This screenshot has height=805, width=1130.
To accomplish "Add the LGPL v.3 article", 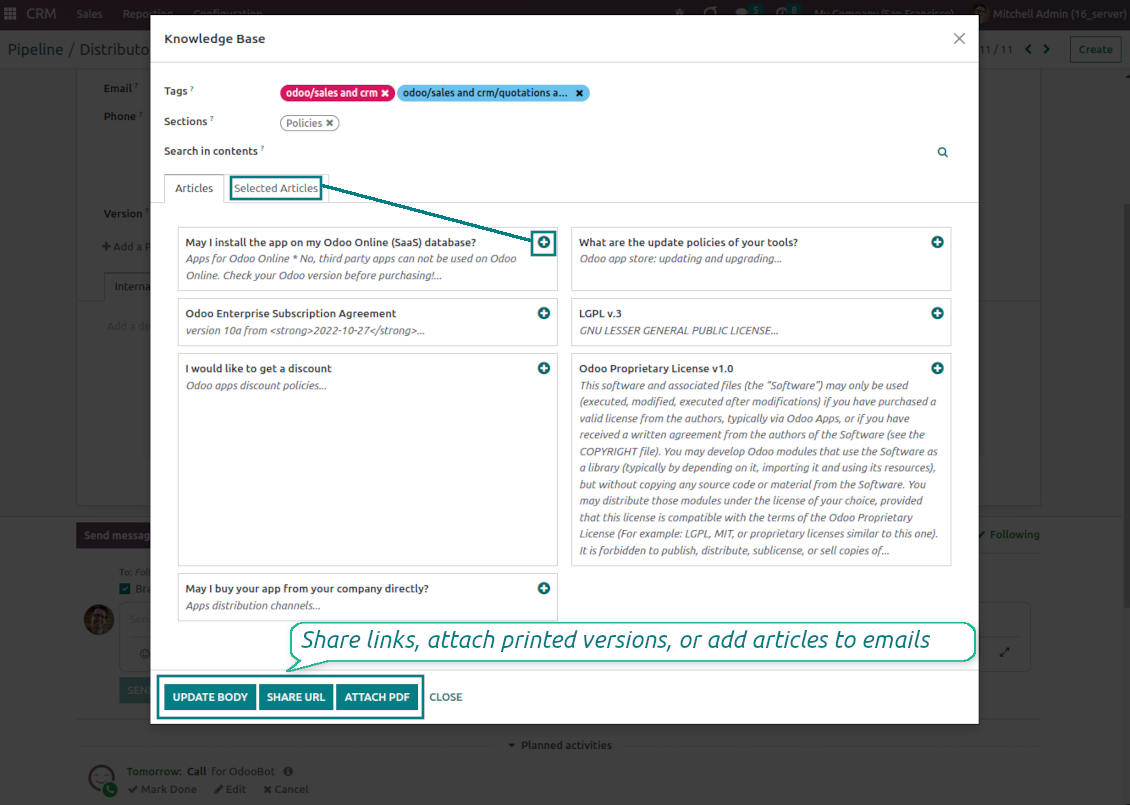I will [937, 313].
